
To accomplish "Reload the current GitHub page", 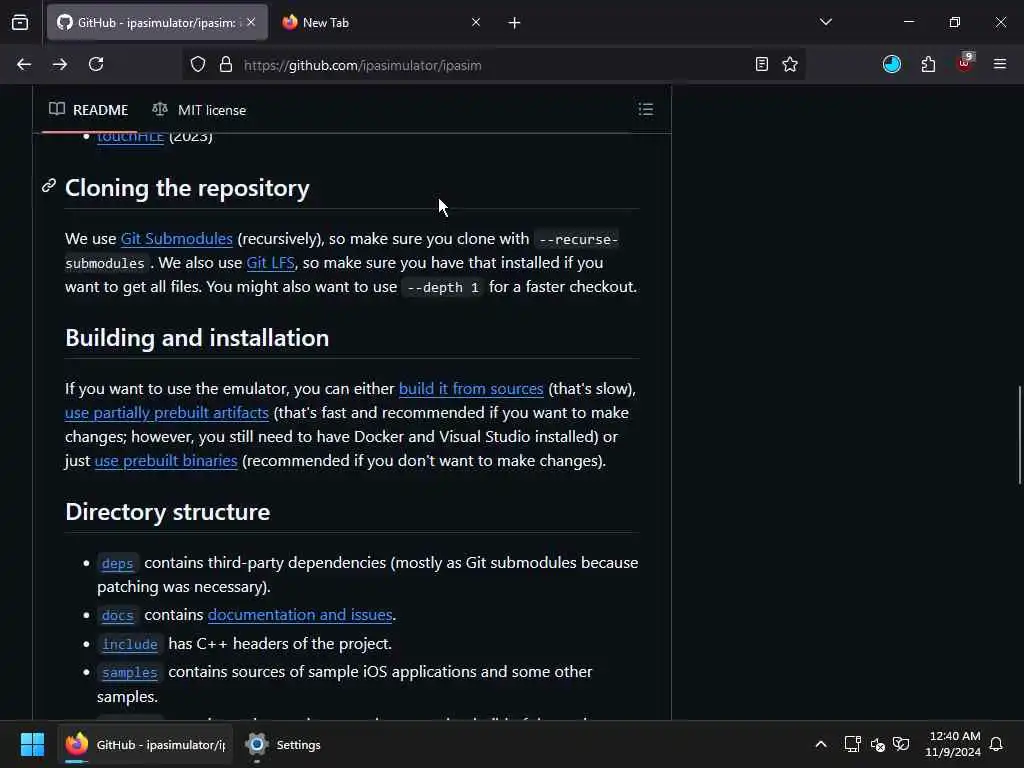I will [x=96, y=65].
